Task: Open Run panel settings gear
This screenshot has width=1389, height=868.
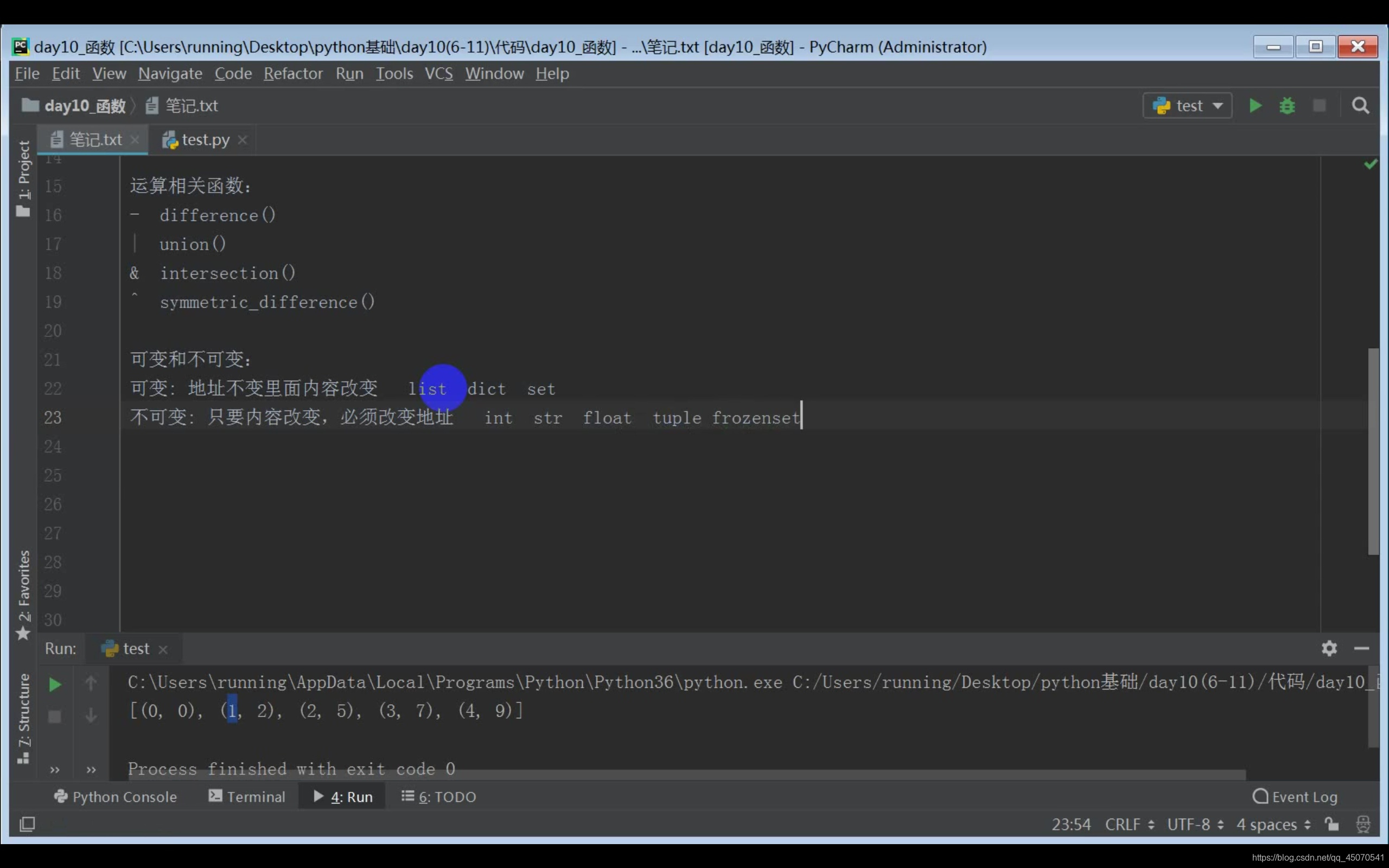Action: coord(1329,648)
